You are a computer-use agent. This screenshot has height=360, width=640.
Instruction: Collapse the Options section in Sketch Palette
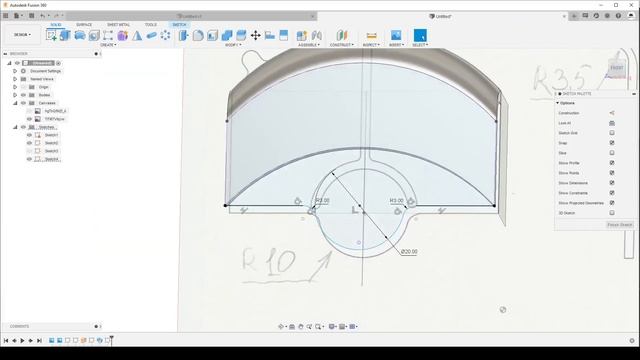click(x=558, y=103)
